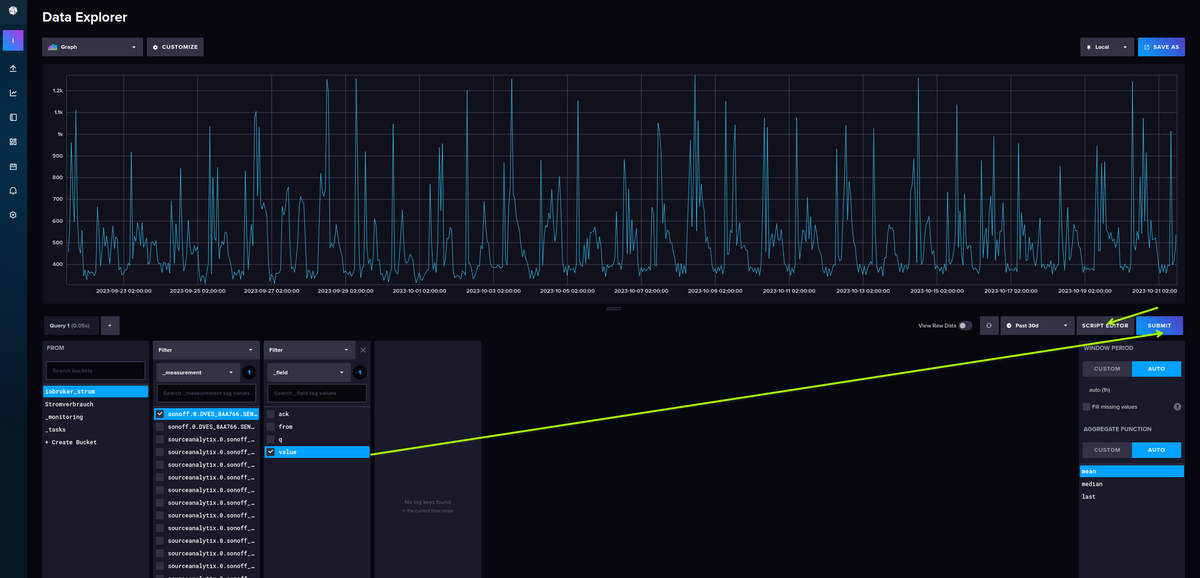Image resolution: width=1200 pixels, height=578 pixels.
Task: Click the refresh icon beside the time range
Action: pyautogui.click(x=988, y=326)
